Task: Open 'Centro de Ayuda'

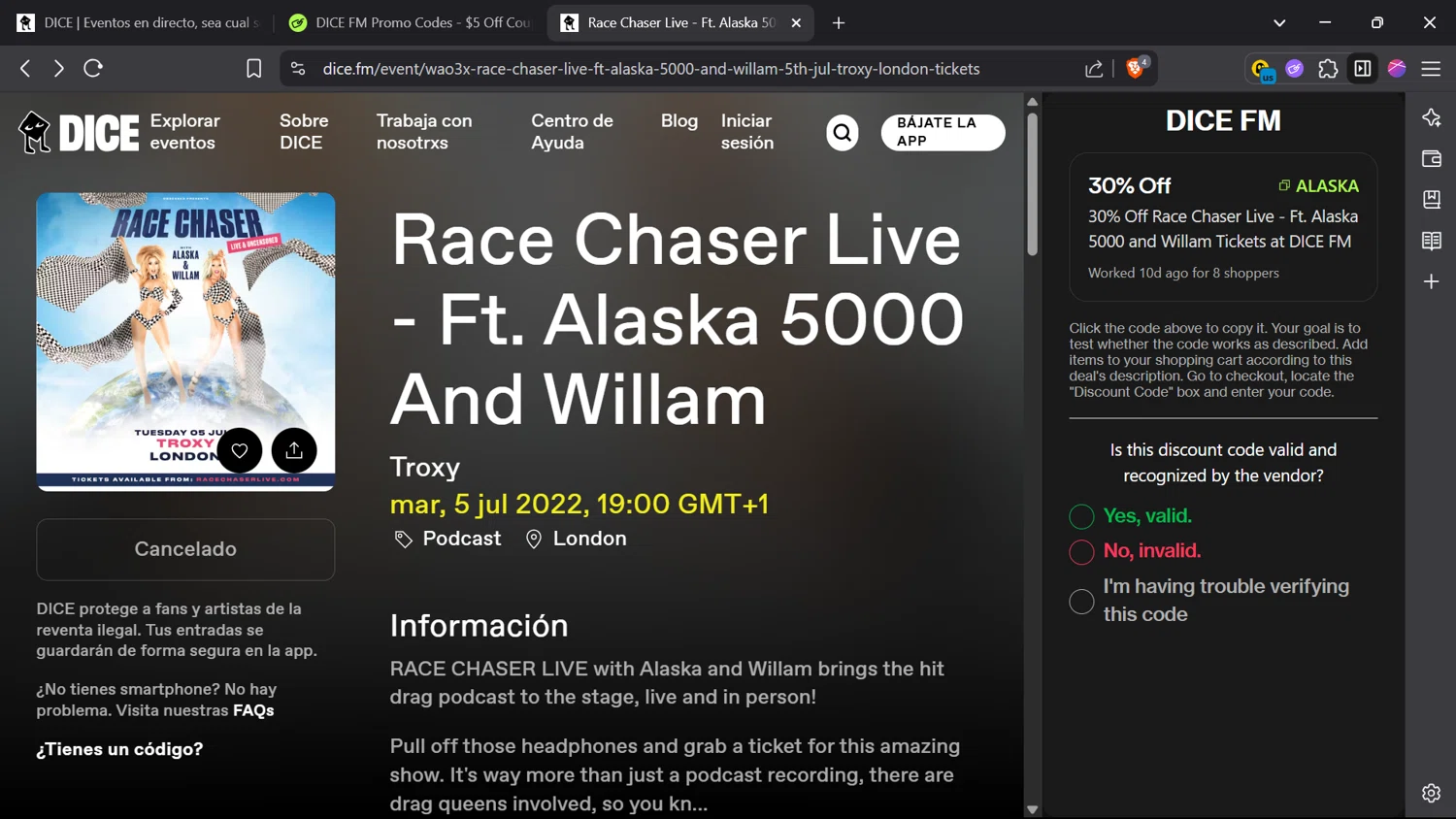Action: point(572,132)
